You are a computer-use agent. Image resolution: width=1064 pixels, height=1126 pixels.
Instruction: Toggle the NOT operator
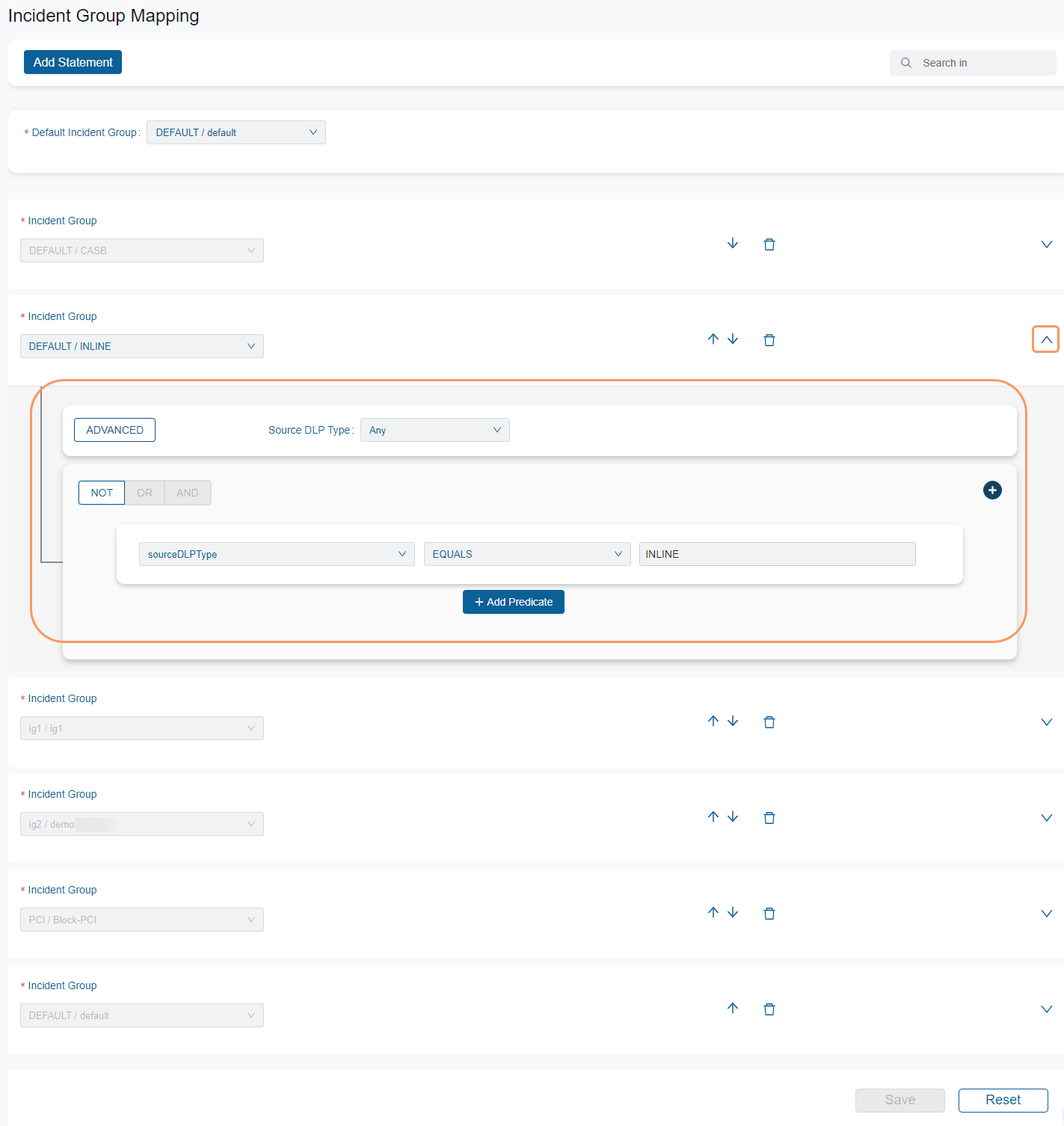[102, 493]
